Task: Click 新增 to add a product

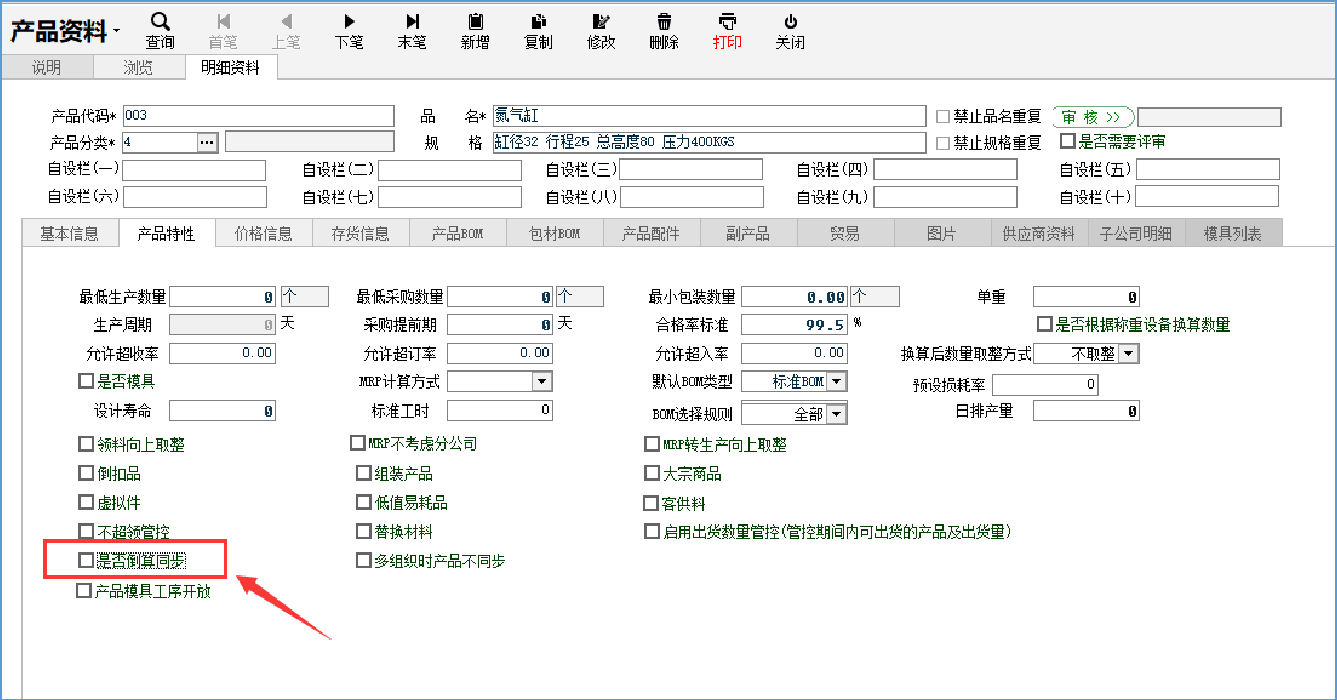Action: pos(475,22)
